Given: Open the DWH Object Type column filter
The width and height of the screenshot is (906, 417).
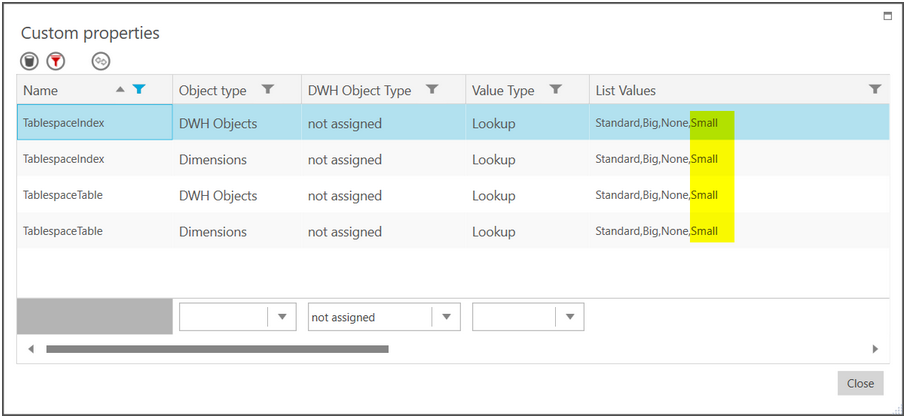Looking at the screenshot, I should point(432,90).
